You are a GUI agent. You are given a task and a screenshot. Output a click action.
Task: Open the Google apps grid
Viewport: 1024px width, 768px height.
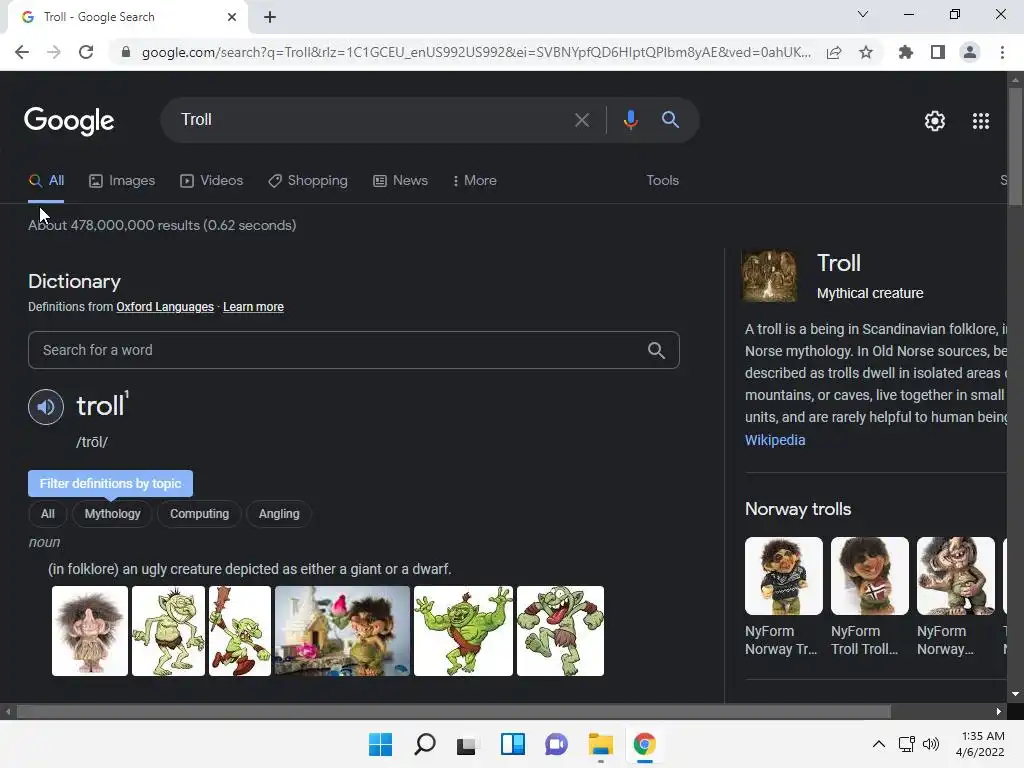pyautogui.click(x=980, y=121)
